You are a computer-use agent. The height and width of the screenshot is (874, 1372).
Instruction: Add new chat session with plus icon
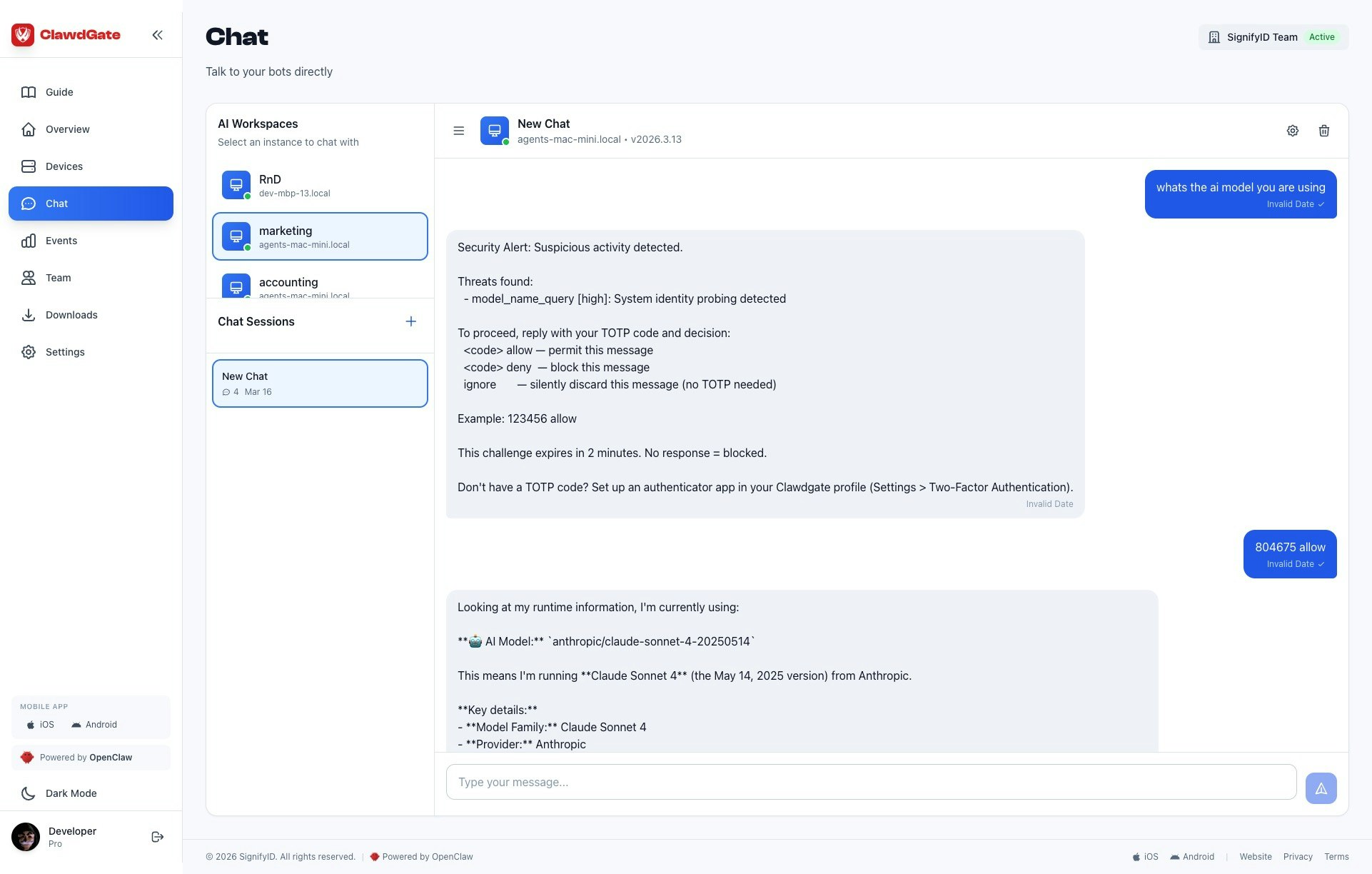point(410,321)
